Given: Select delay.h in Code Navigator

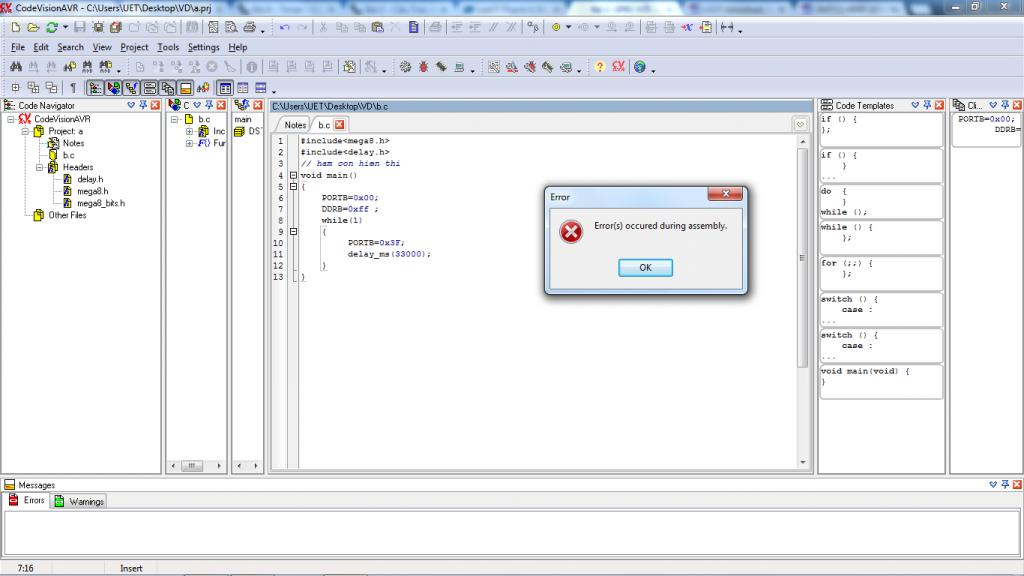Looking at the screenshot, I should (90, 179).
